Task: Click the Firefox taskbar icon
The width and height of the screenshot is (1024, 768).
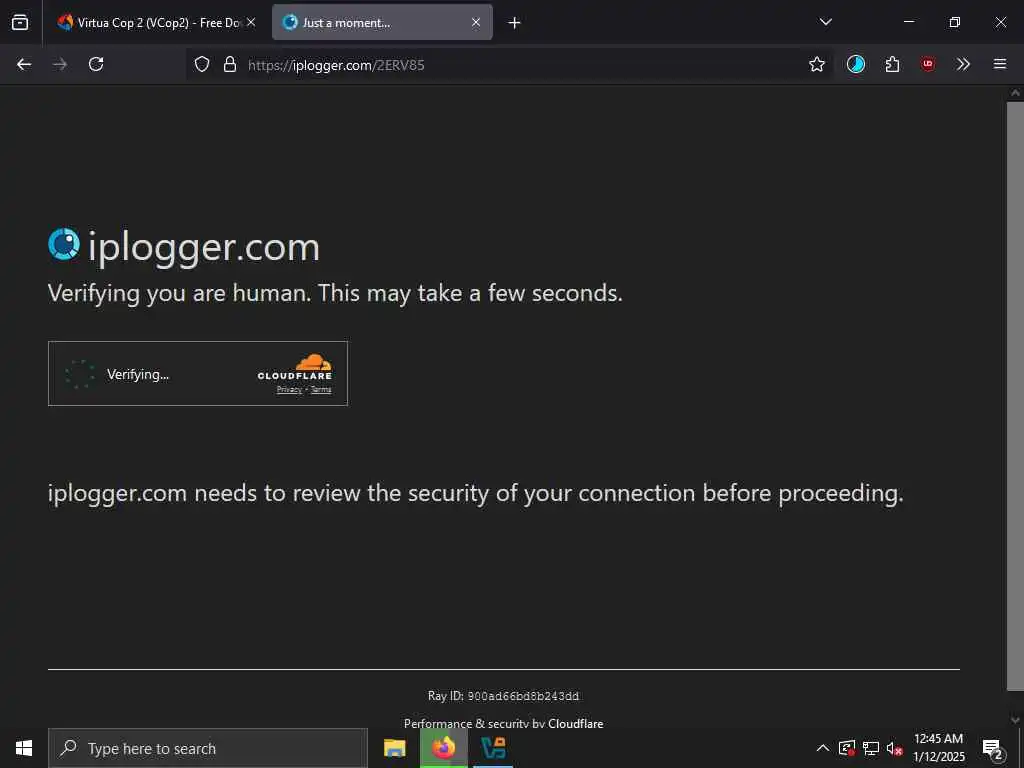Action: 443,748
